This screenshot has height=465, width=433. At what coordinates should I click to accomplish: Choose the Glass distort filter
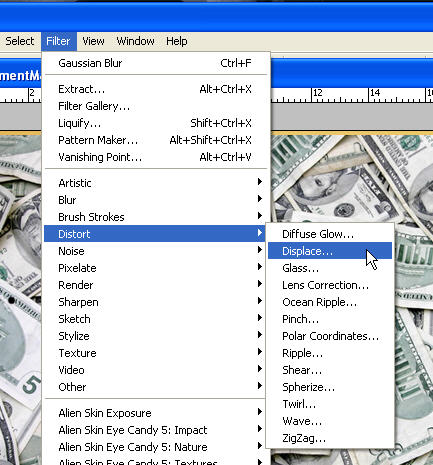coord(330,268)
